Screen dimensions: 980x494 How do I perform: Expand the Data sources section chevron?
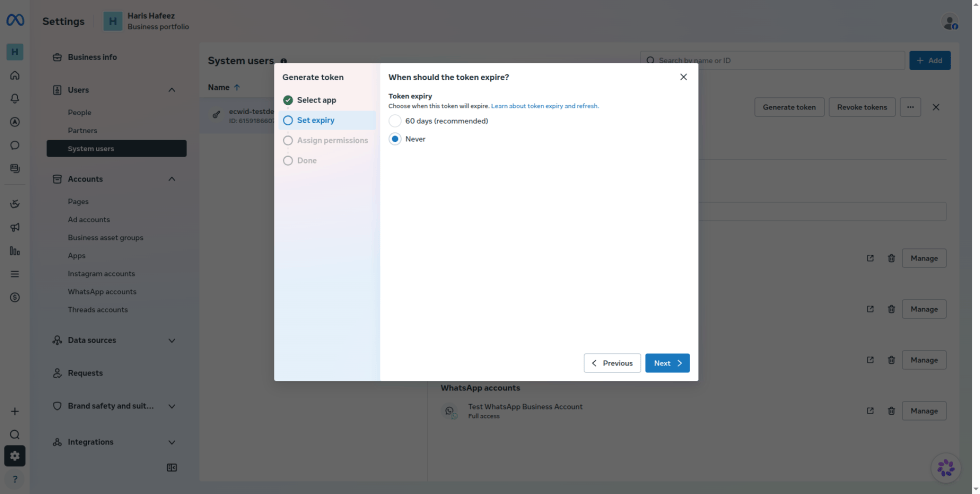point(172,340)
